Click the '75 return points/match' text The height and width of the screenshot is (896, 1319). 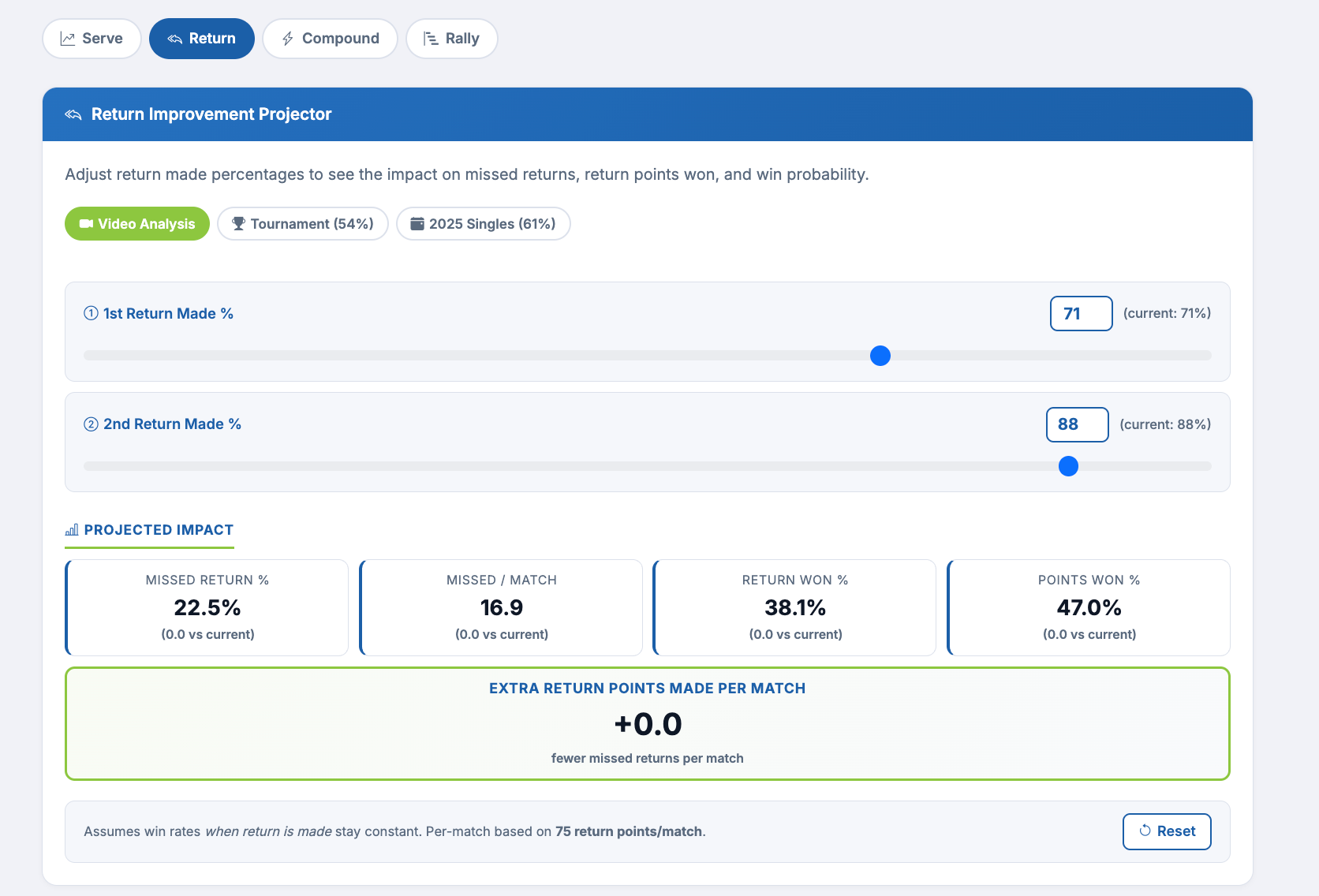pyautogui.click(x=629, y=831)
